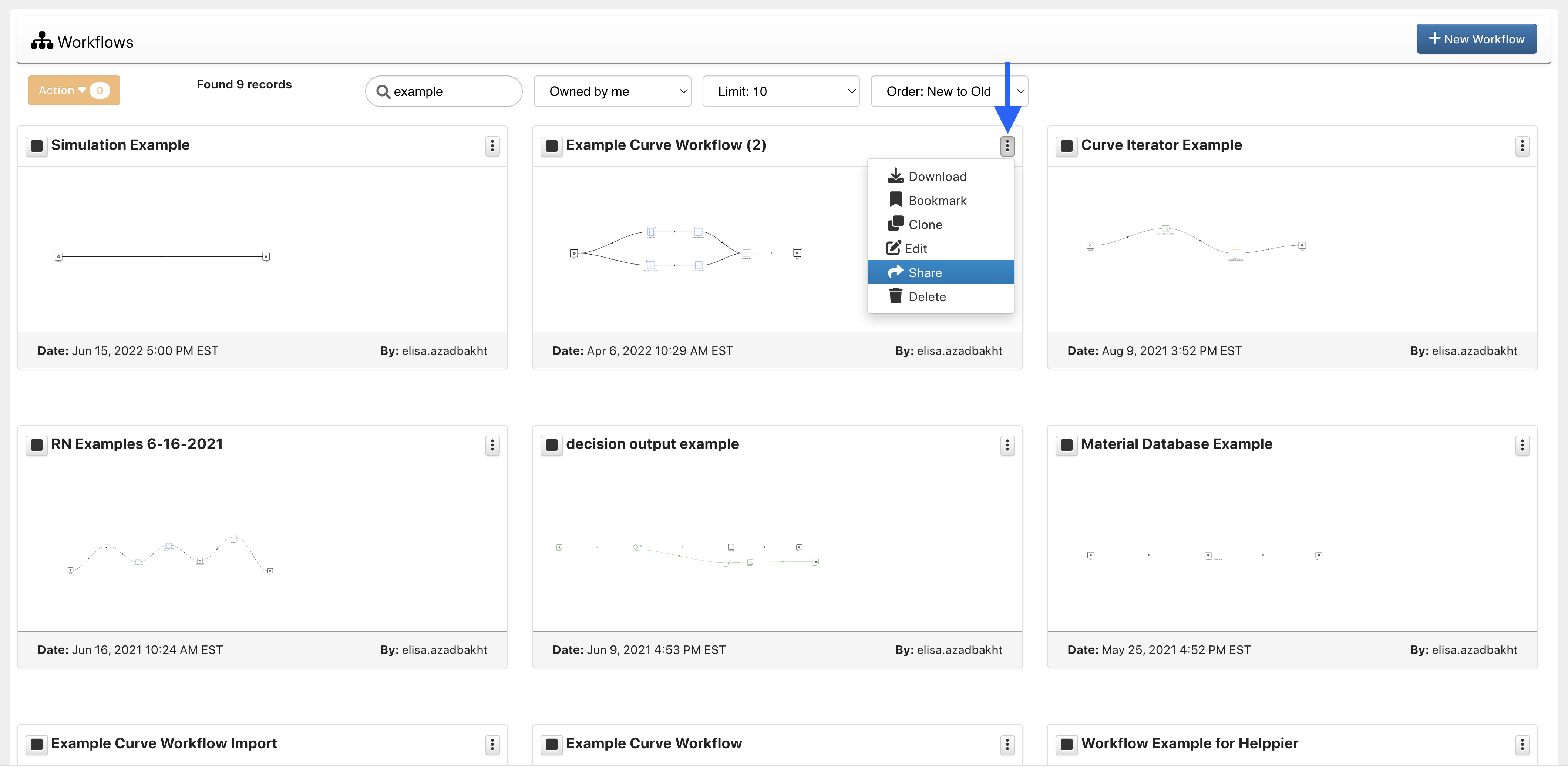
Task: Check the Workflow Example for Helppier checkbox
Action: coord(1066,744)
